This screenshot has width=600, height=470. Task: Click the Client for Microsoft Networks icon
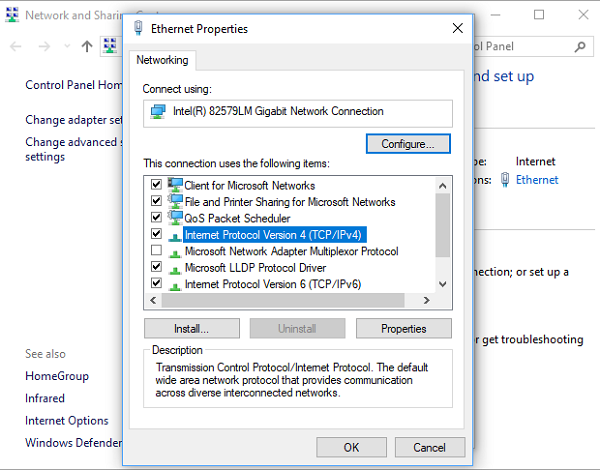tap(176, 185)
